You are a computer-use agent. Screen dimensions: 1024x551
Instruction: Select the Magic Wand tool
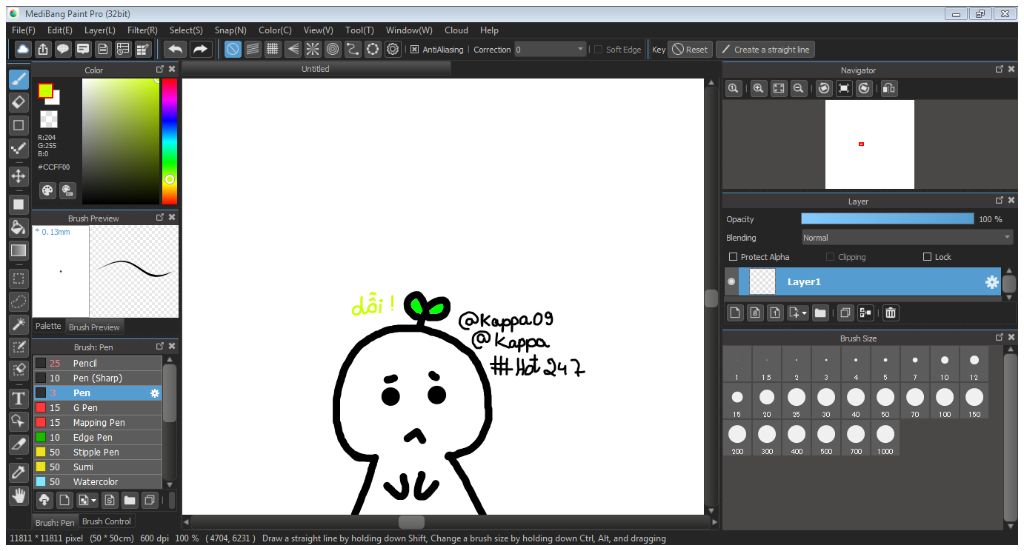(18, 324)
